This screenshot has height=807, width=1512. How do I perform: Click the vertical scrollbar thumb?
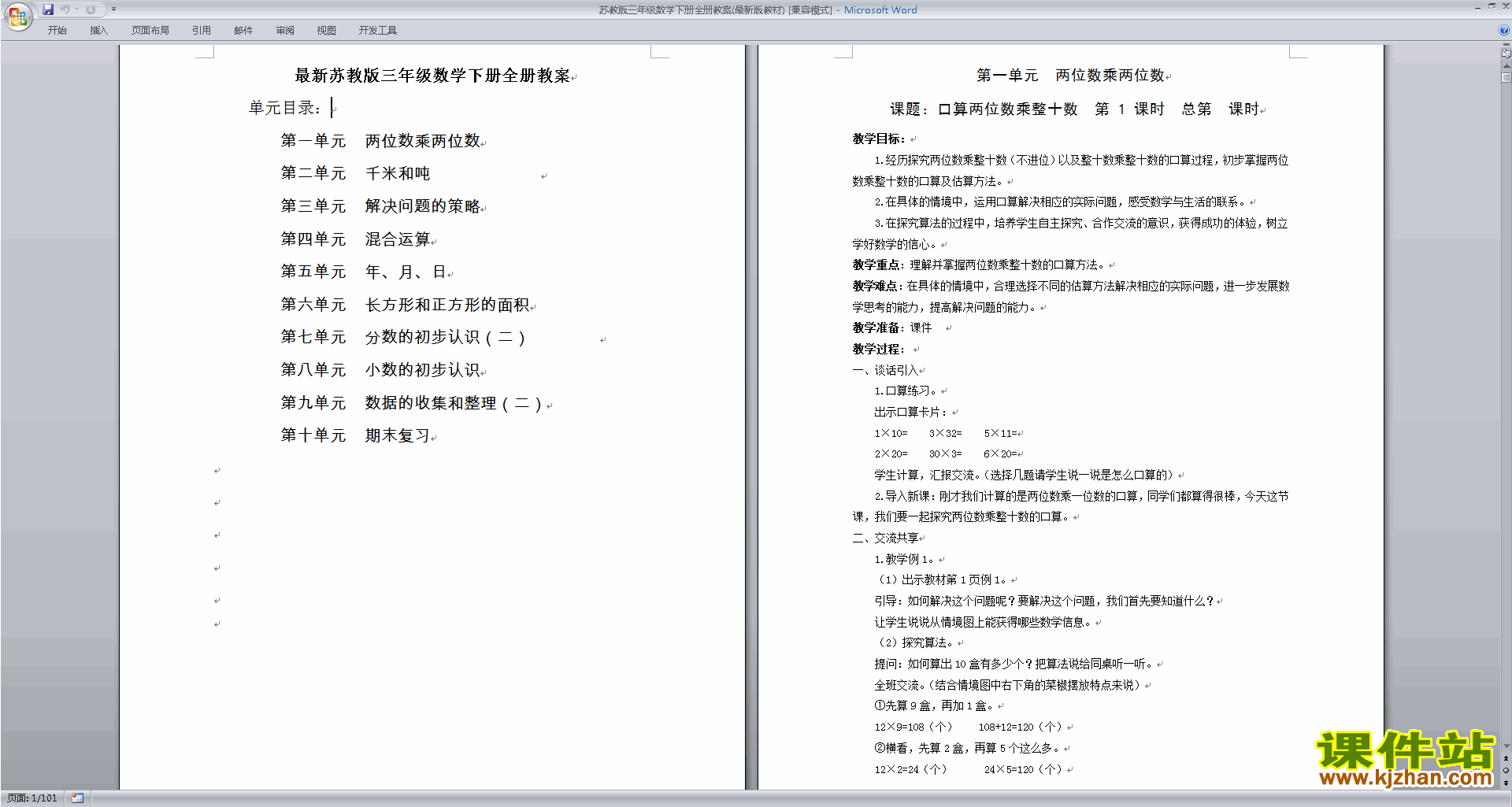pyautogui.click(x=1506, y=78)
